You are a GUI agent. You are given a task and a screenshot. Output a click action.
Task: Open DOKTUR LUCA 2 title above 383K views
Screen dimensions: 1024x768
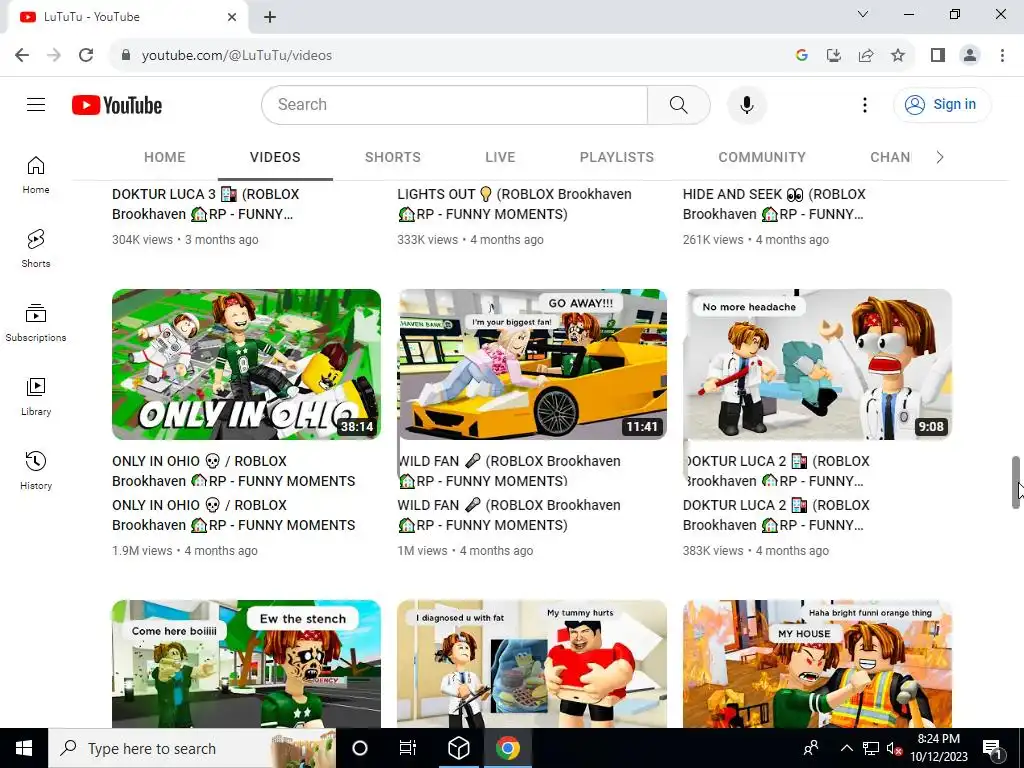click(776, 515)
